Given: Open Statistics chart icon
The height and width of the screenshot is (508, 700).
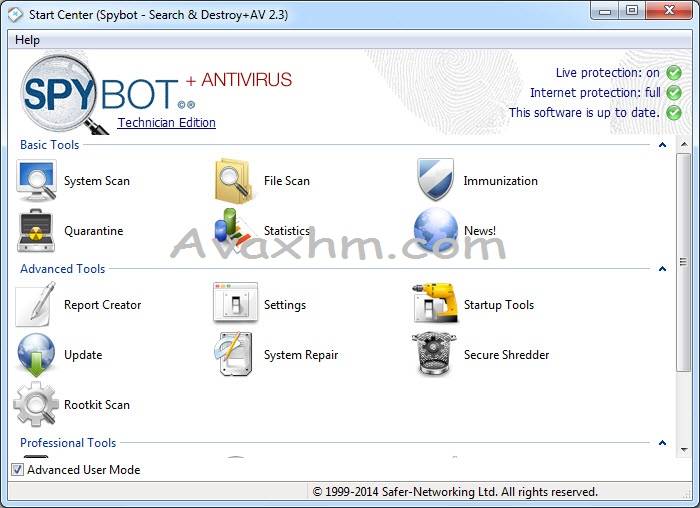Looking at the screenshot, I should 233,229.
